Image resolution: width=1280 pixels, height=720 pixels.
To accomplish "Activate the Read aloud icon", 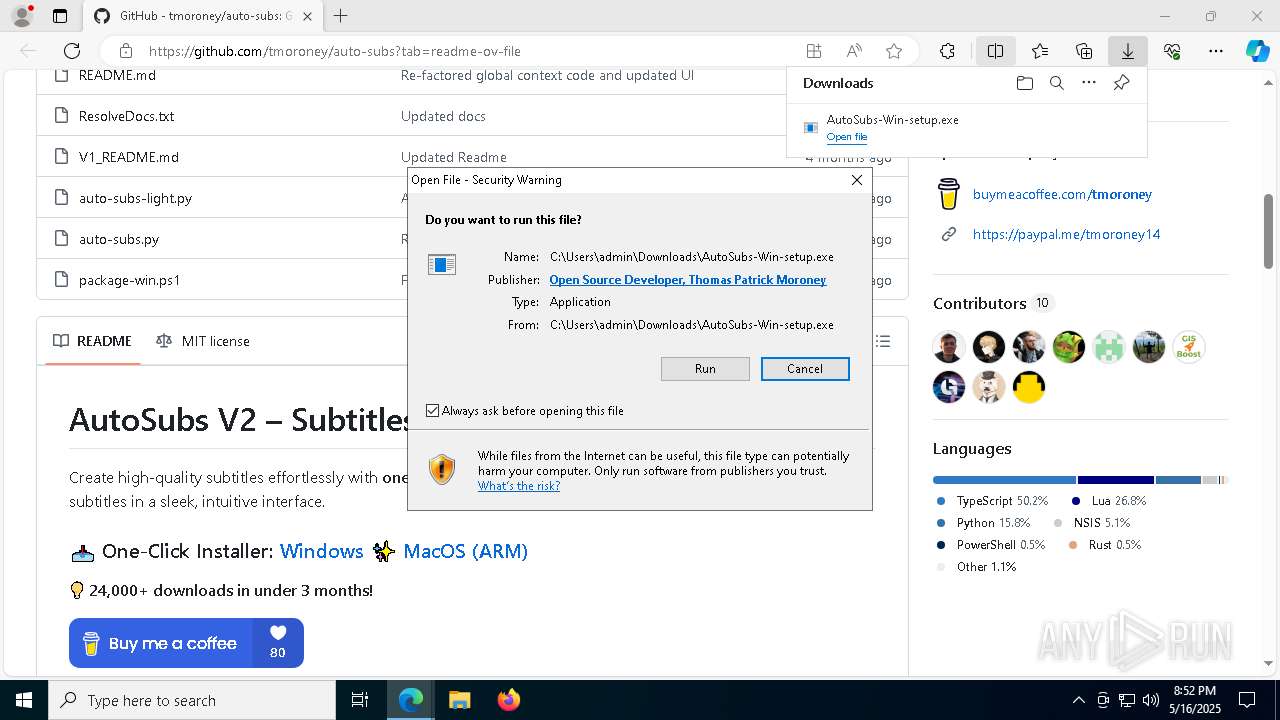I will click(x=854, y=51).
